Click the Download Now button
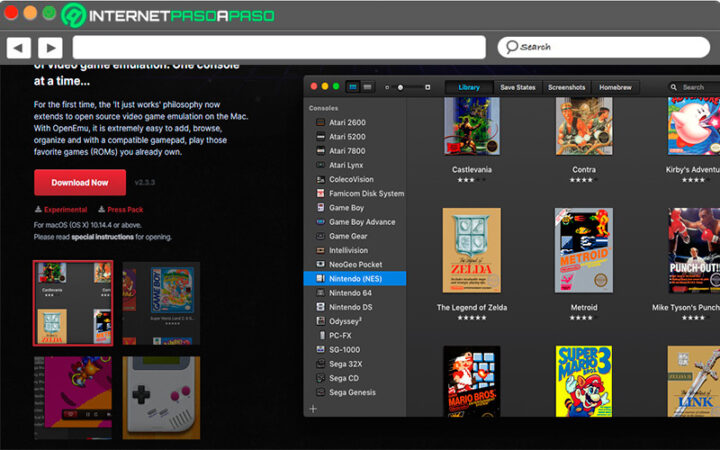Screen dimensions: 720x450 click(x=80, y=183)
